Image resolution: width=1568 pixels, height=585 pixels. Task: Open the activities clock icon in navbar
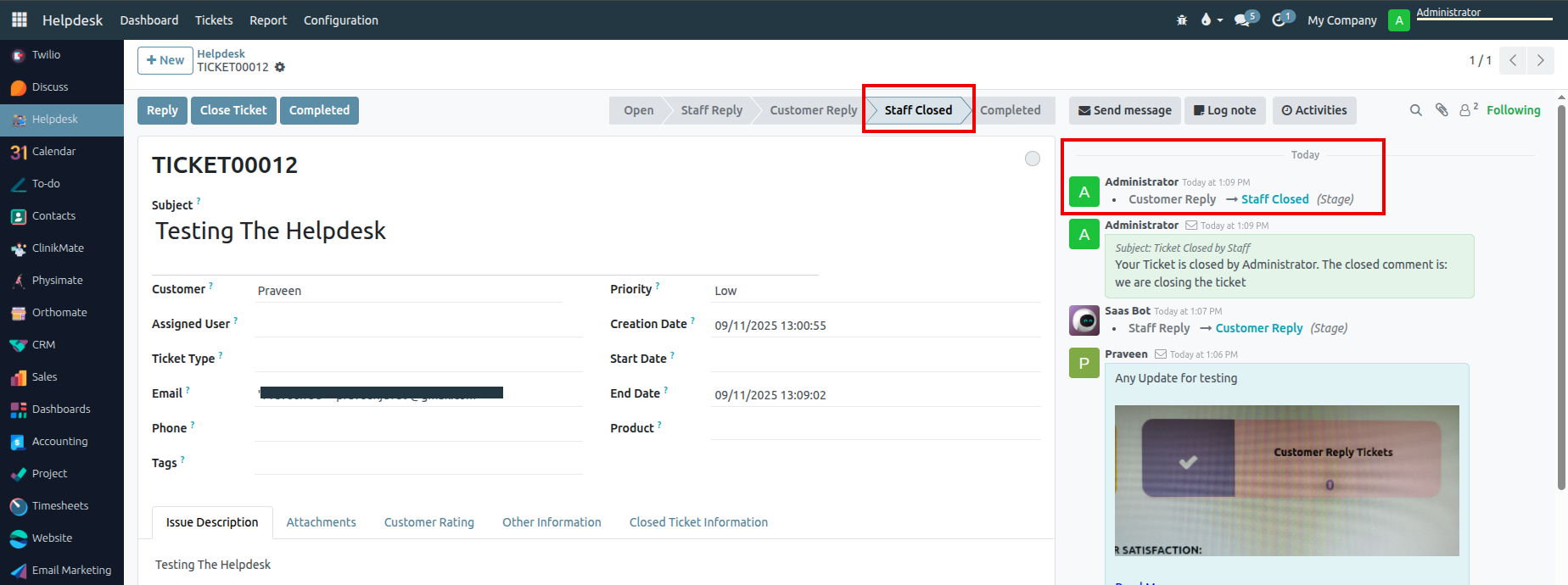pyautogui.click(x=1280, y=19)
